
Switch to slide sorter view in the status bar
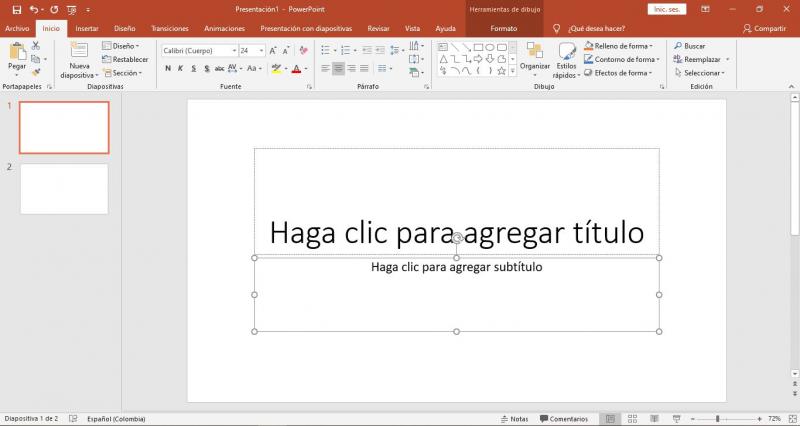(632, 419)
